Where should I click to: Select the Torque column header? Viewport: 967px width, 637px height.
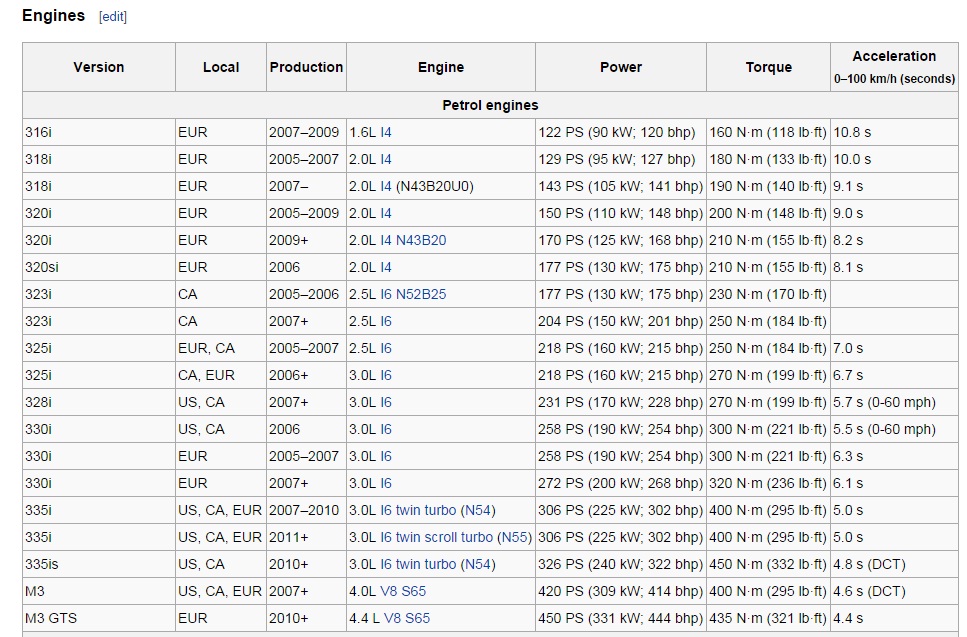768,67
